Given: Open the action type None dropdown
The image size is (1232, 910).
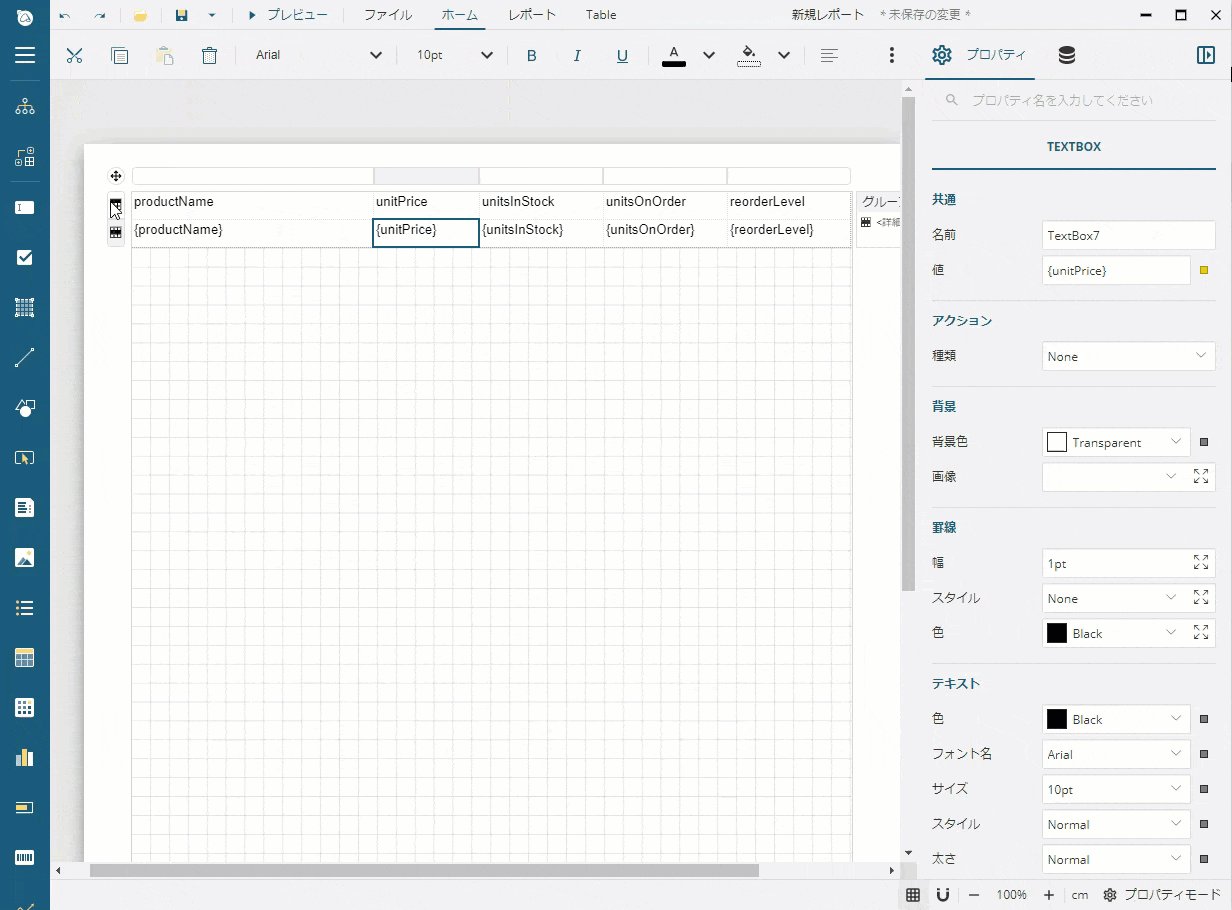Looking at the screenshot, I should (x=1128, y=356).
